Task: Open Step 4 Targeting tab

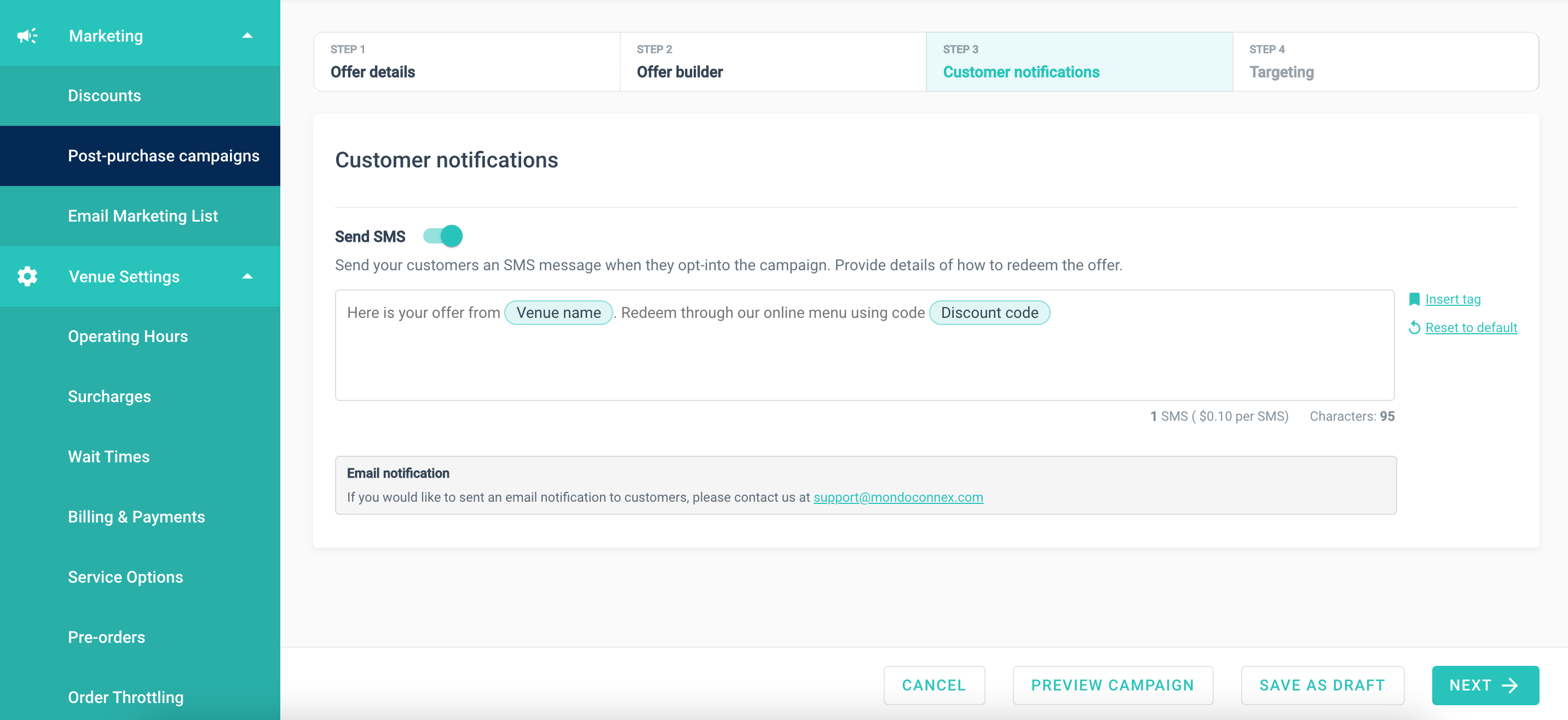Action: [1385, 62]
